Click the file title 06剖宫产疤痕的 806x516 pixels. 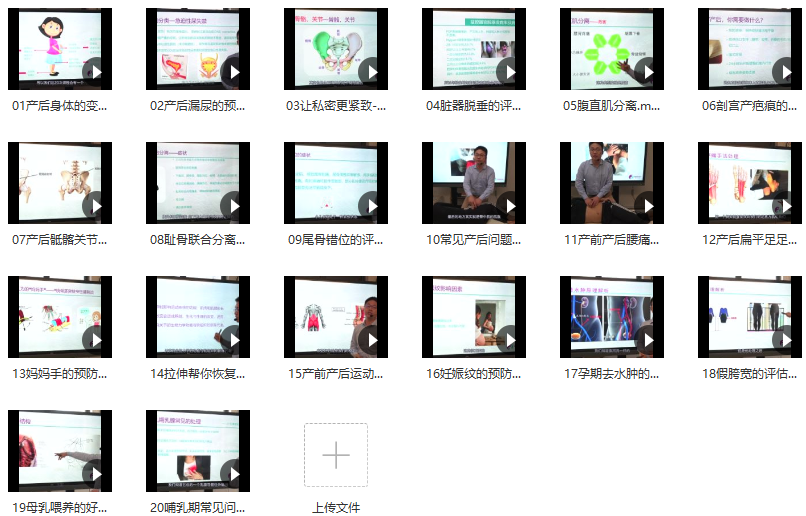pos(750,105)
